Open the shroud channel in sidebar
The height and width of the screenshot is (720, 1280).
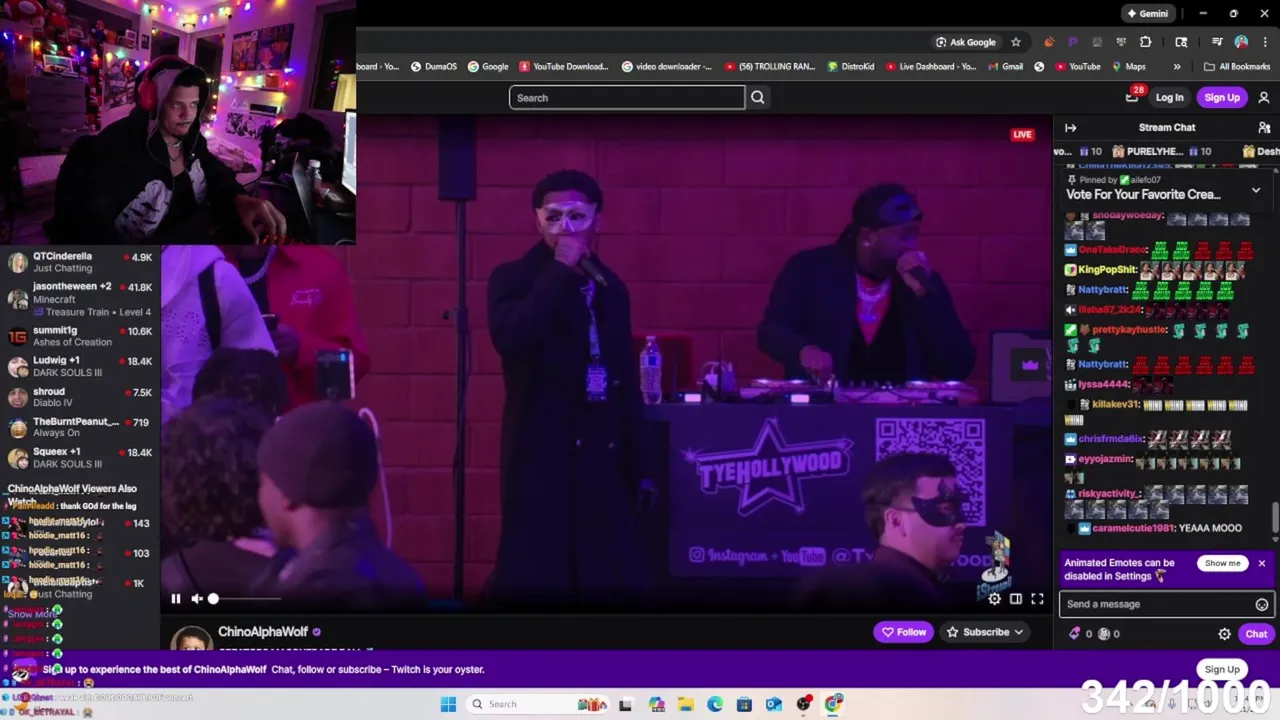coord(80,397)
